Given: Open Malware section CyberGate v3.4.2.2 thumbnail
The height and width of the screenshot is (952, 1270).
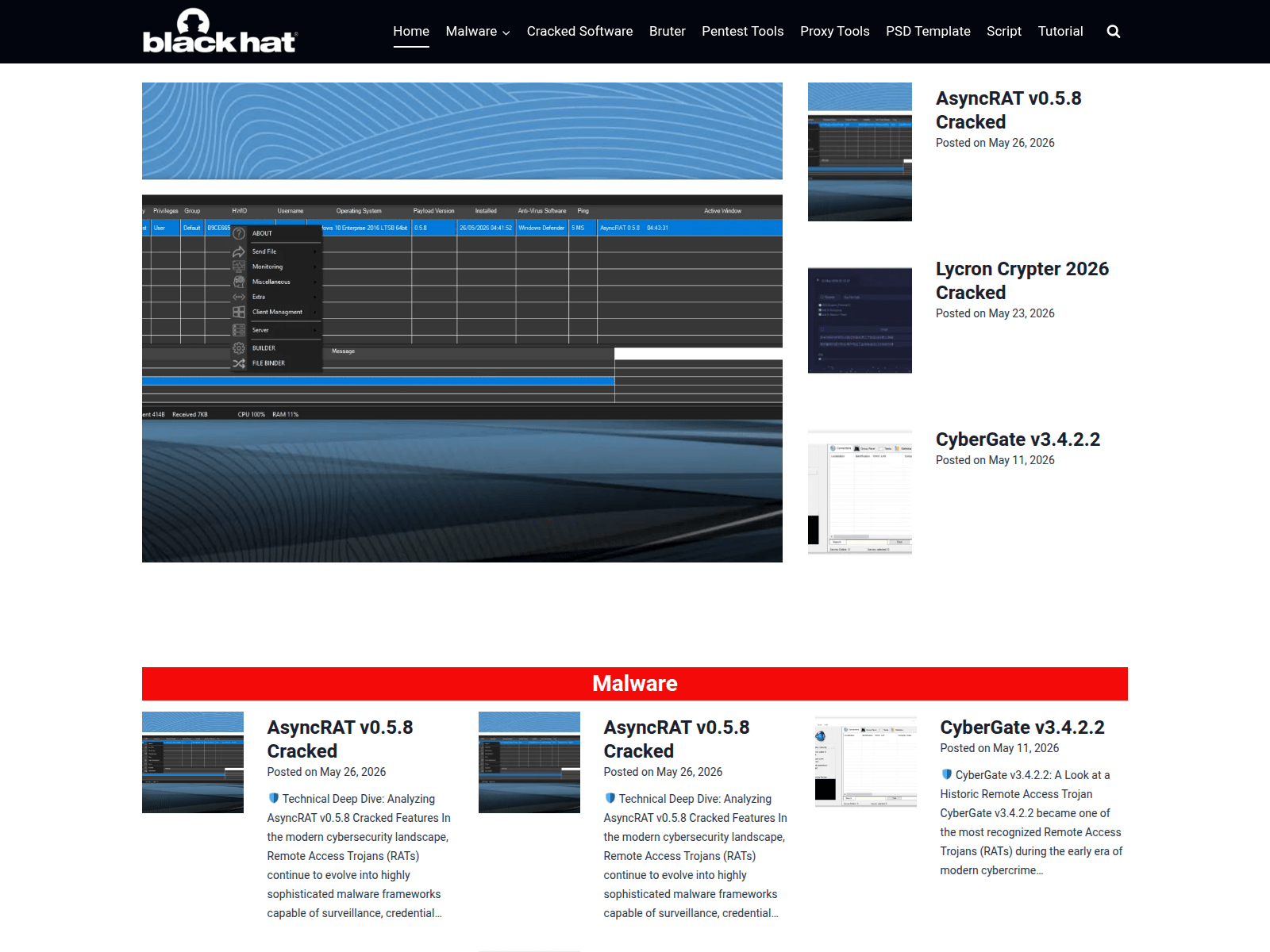Looking at the screenshot, I should click(866, 762).
